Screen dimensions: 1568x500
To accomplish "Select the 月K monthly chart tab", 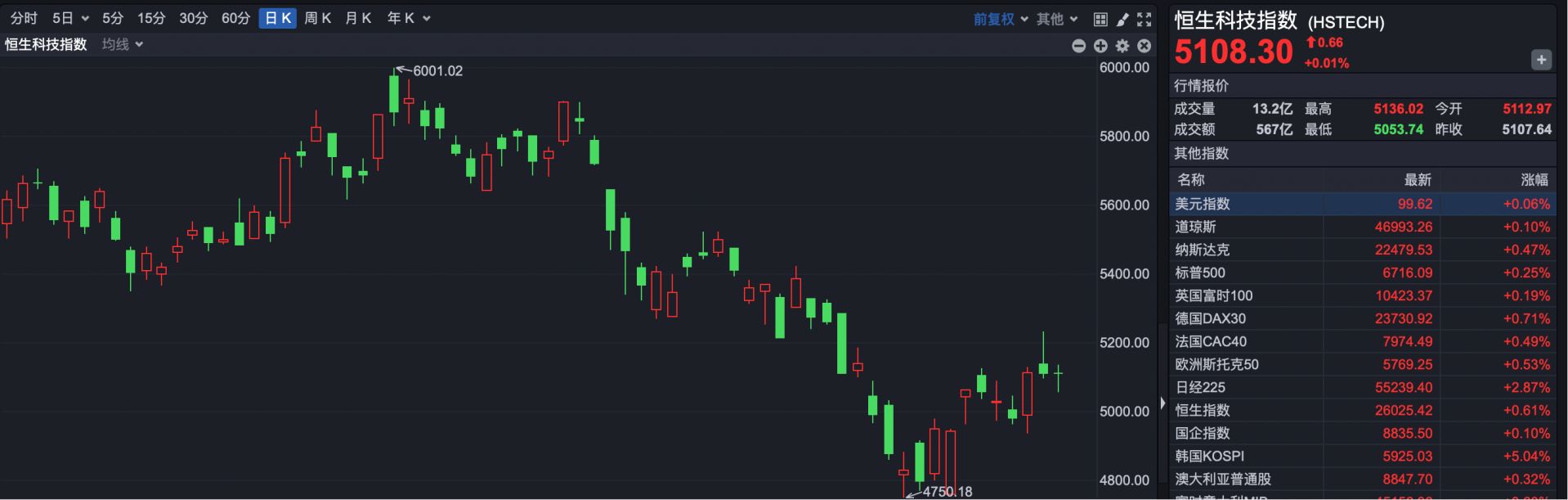I will (x=358, y=18).
